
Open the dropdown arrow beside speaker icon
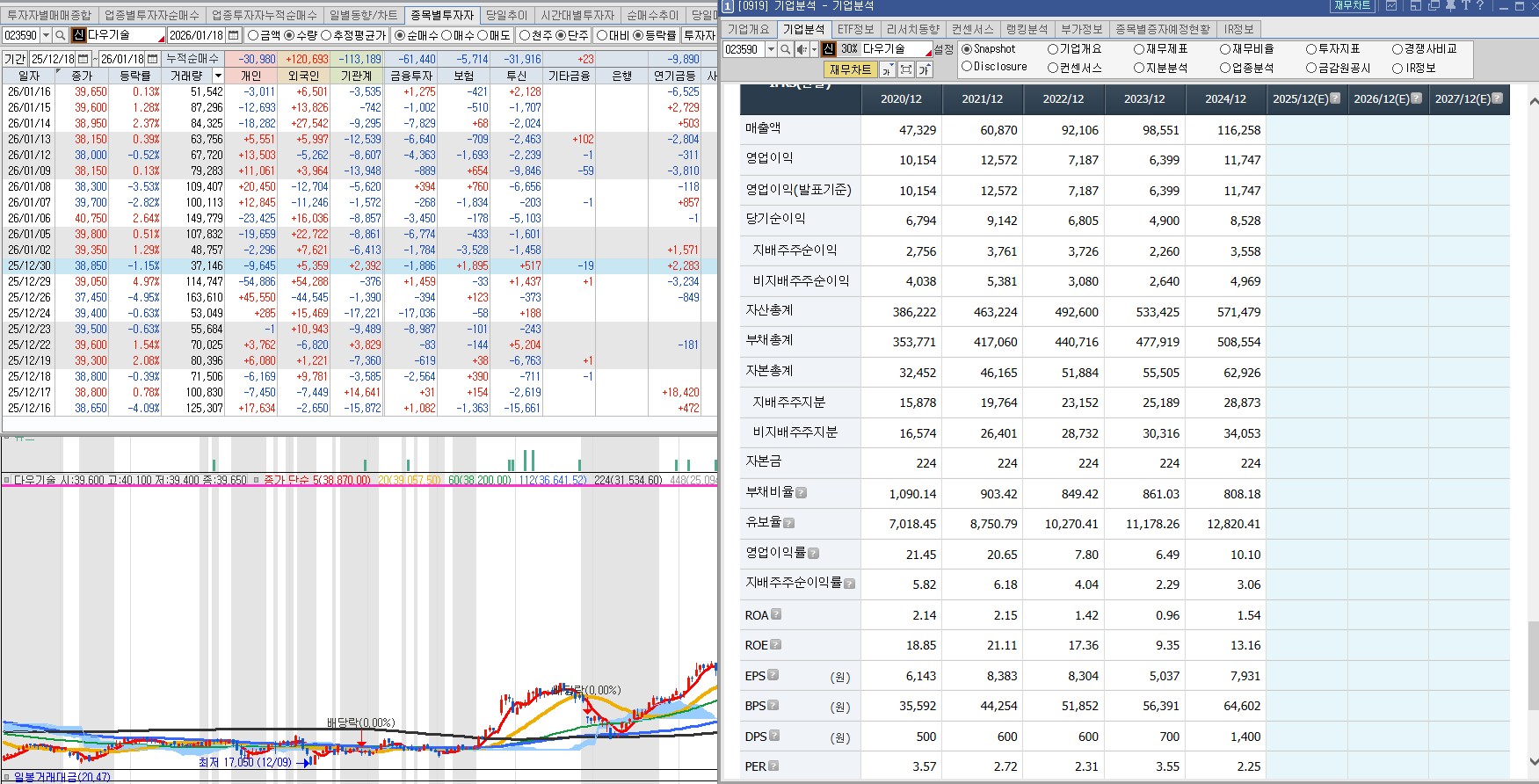click(814, 49)
